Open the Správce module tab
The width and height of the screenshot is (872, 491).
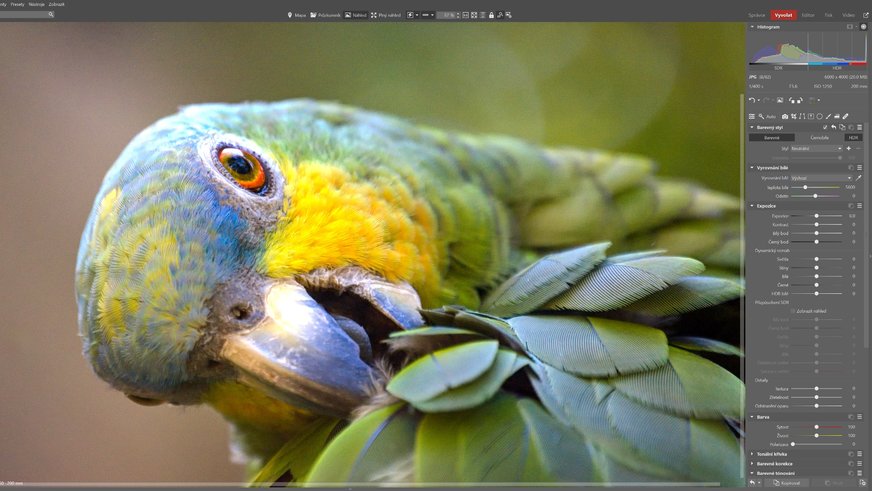(757, 15)
